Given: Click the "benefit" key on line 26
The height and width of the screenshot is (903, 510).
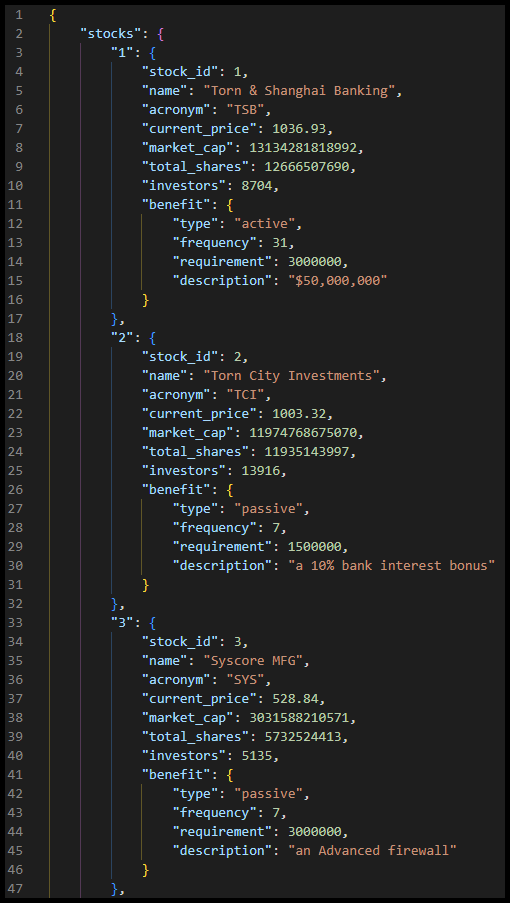Looking at the screenshot, I should pos(176,490).
